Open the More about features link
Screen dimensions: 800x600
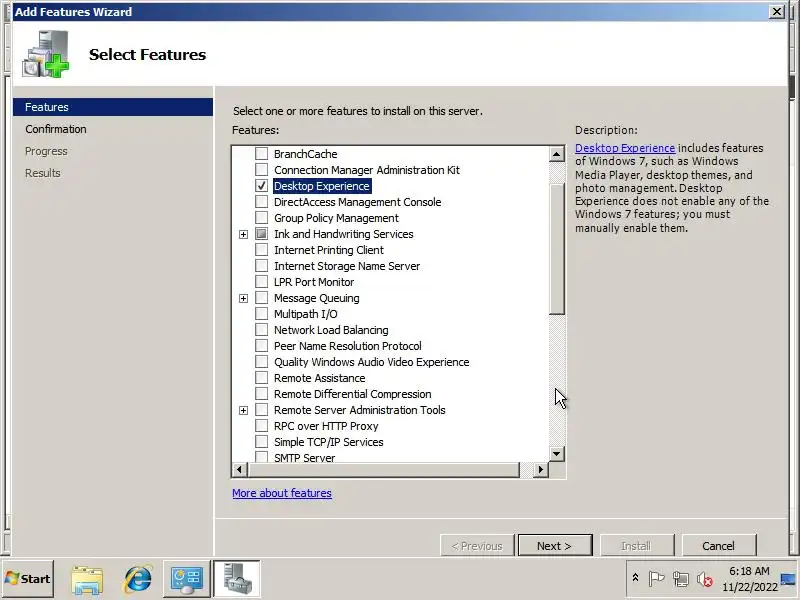[282, 493]
